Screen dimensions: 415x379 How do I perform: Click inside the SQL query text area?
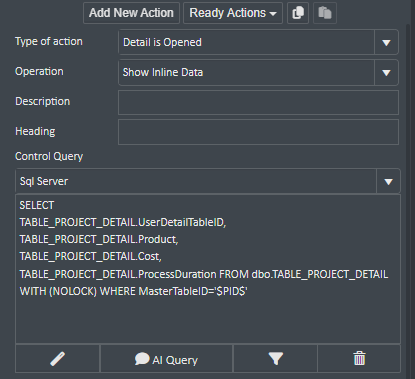point(208,269)
